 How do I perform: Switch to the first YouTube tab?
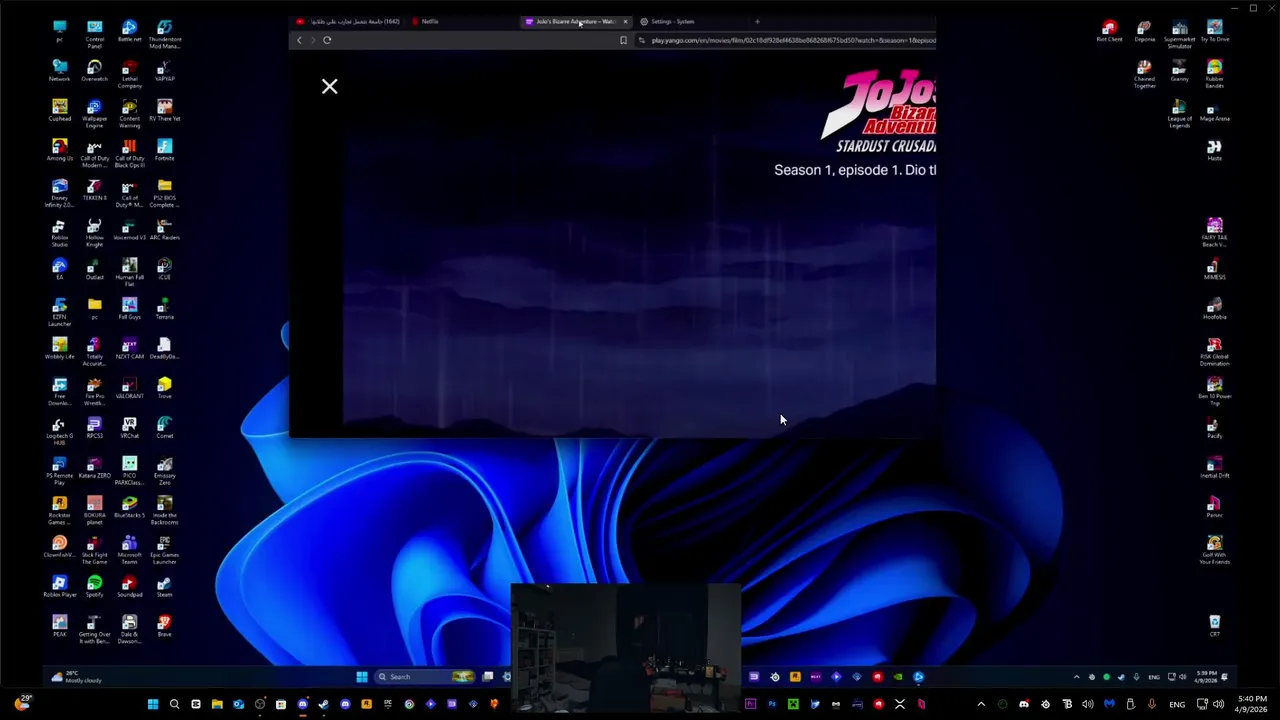coord(348,21)
